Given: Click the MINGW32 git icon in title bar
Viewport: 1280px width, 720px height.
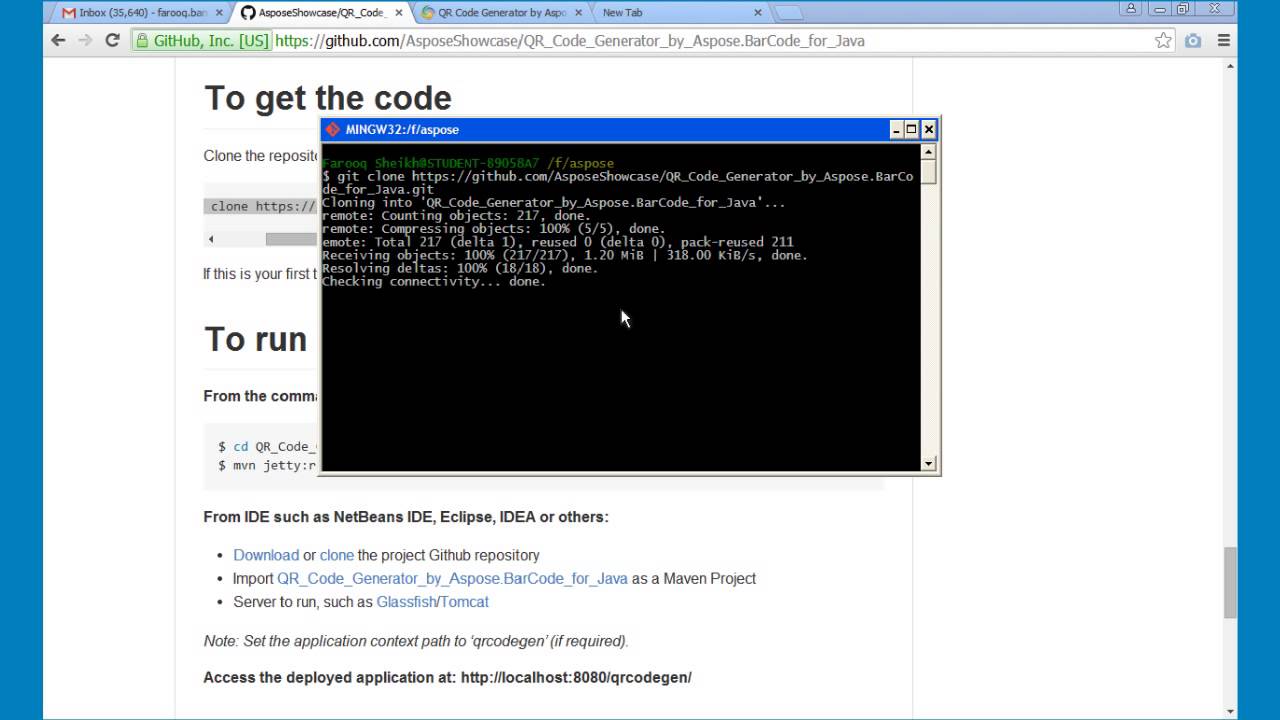Looking at the screenshot, I should click(333, 129).
